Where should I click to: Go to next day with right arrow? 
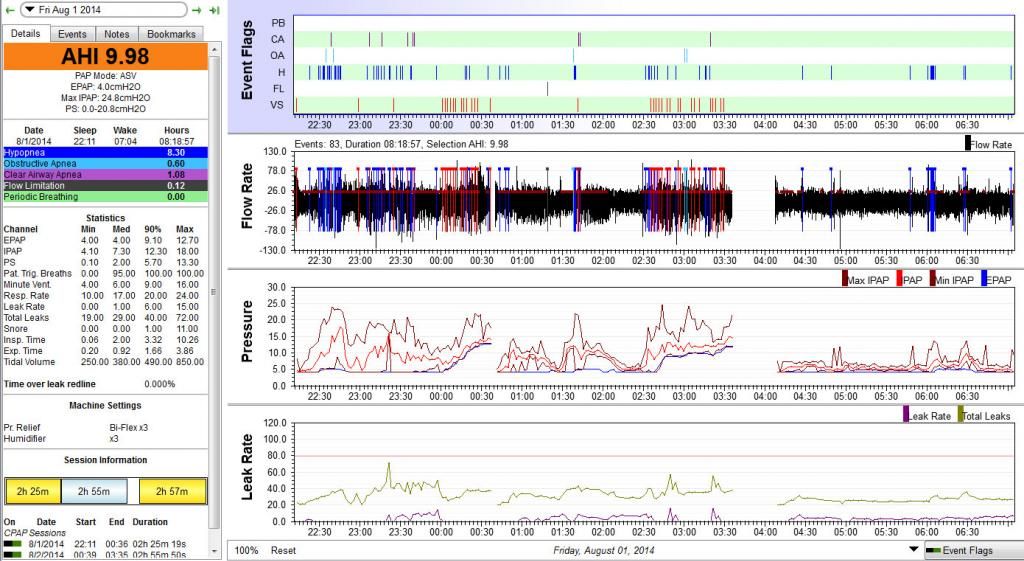(x=198, y=10)
